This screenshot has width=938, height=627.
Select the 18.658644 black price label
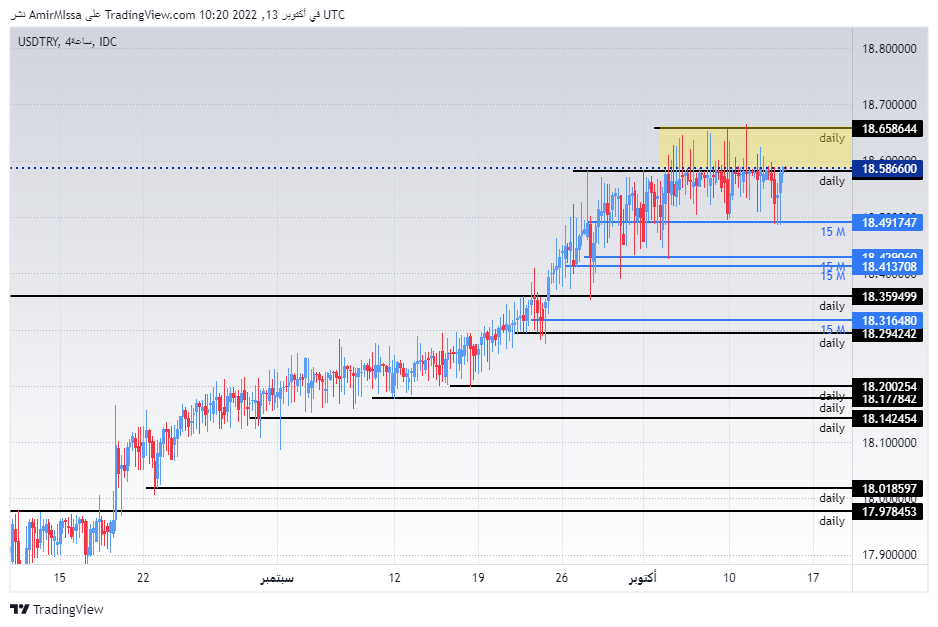(x=888, y=129)
